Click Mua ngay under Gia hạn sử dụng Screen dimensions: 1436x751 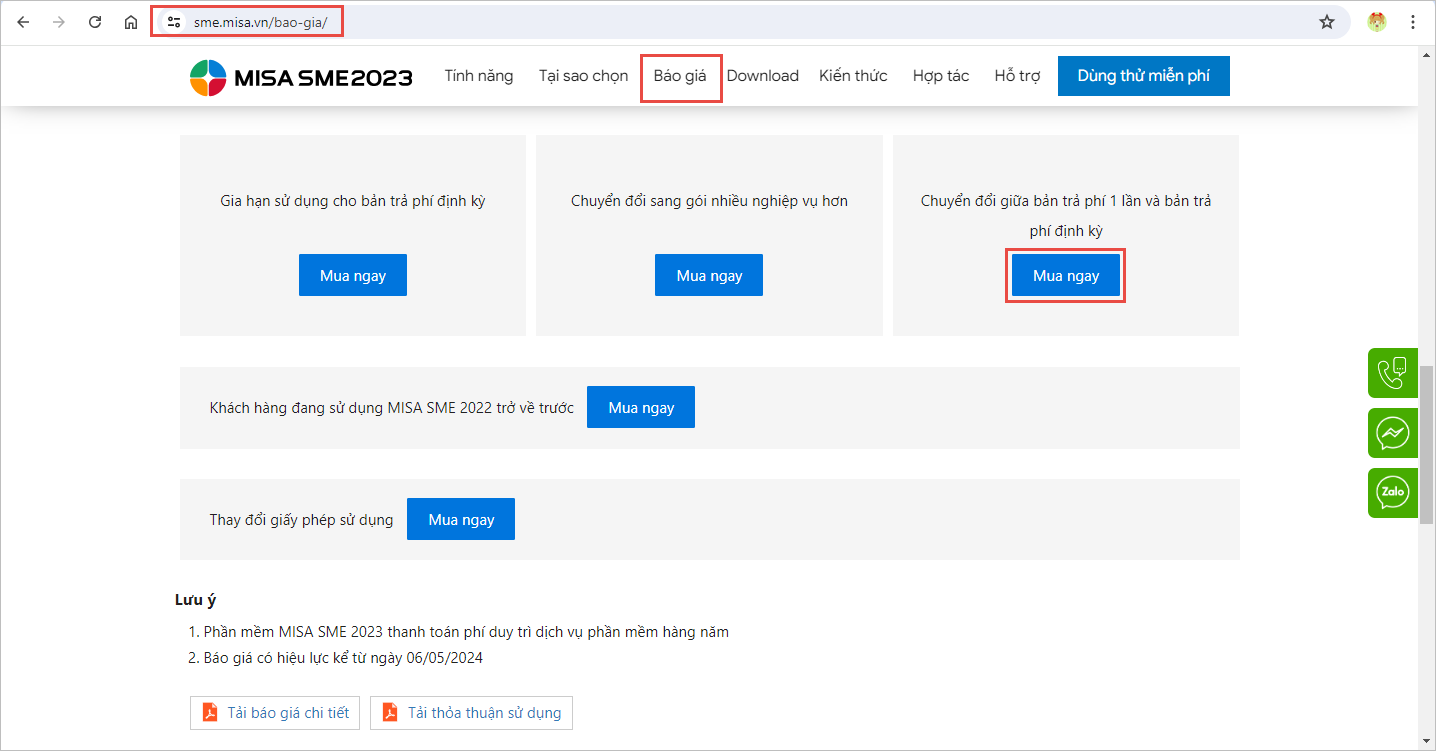[x=352, y=275]
